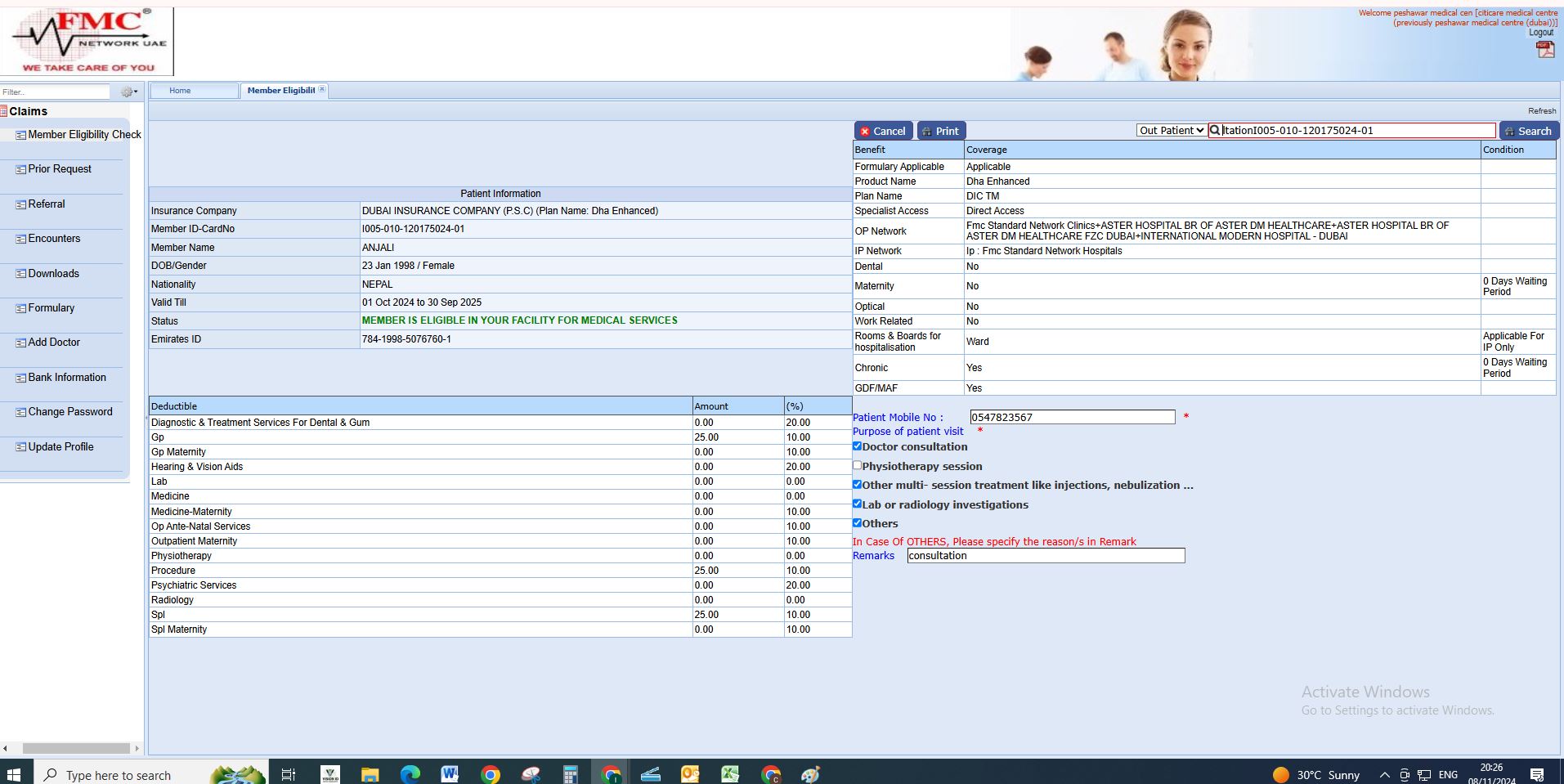Click the magnifier icon in the search box
The height and width of the screenshot is (784, 1564).
1215,131
